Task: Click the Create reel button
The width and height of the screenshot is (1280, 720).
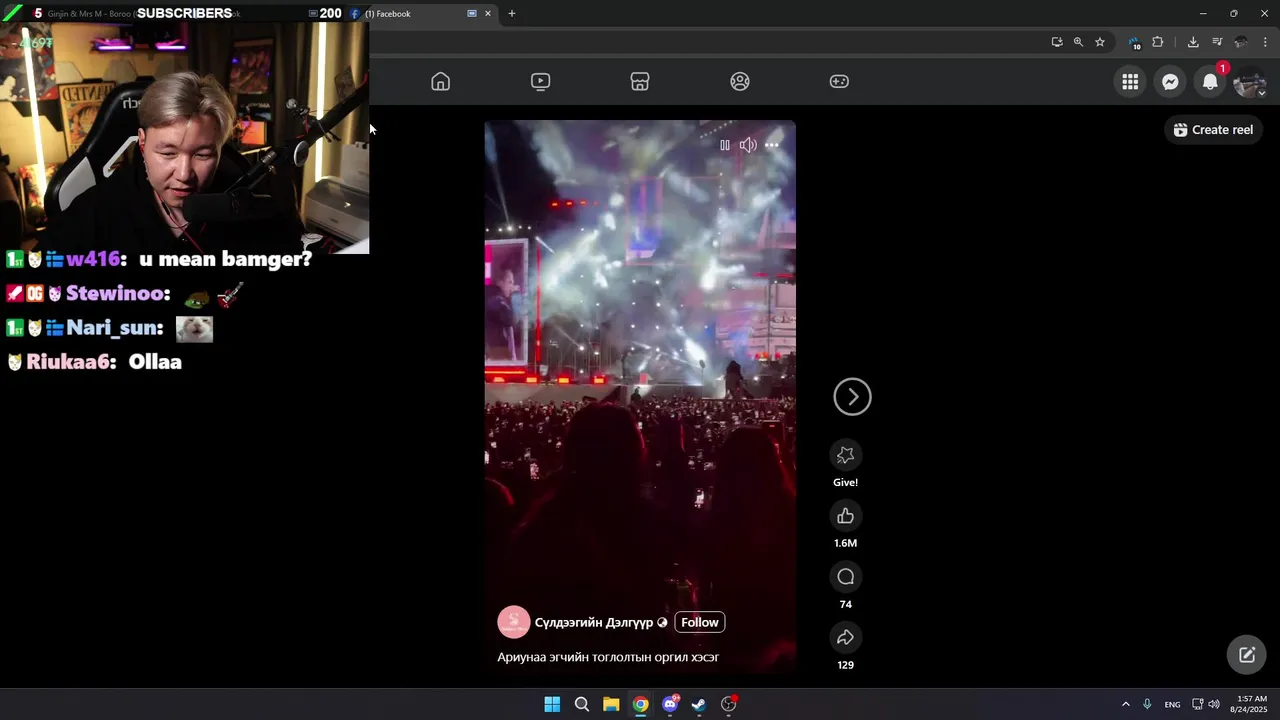Action: (x=1213, y=130)
